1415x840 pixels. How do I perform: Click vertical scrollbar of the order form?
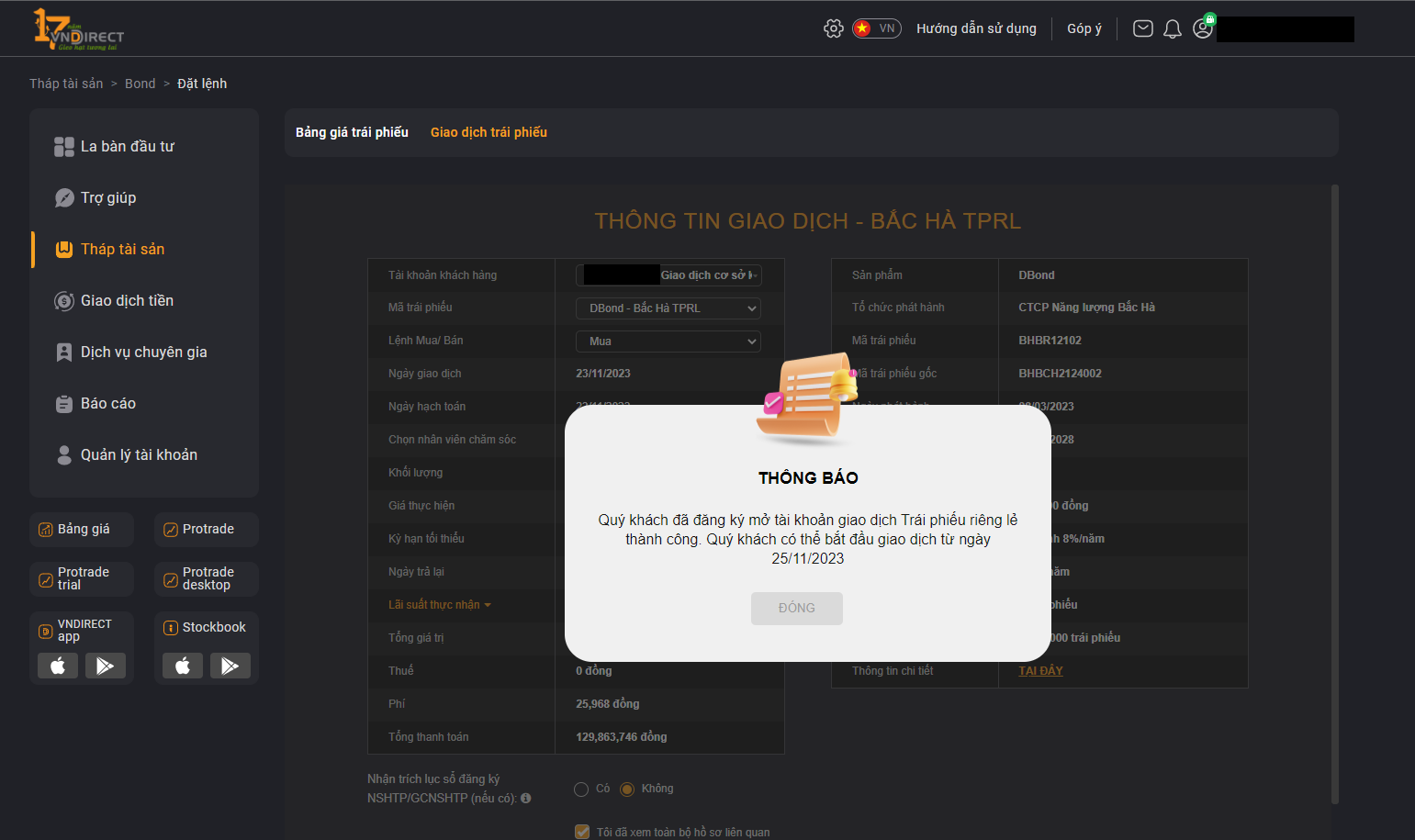1335,496
